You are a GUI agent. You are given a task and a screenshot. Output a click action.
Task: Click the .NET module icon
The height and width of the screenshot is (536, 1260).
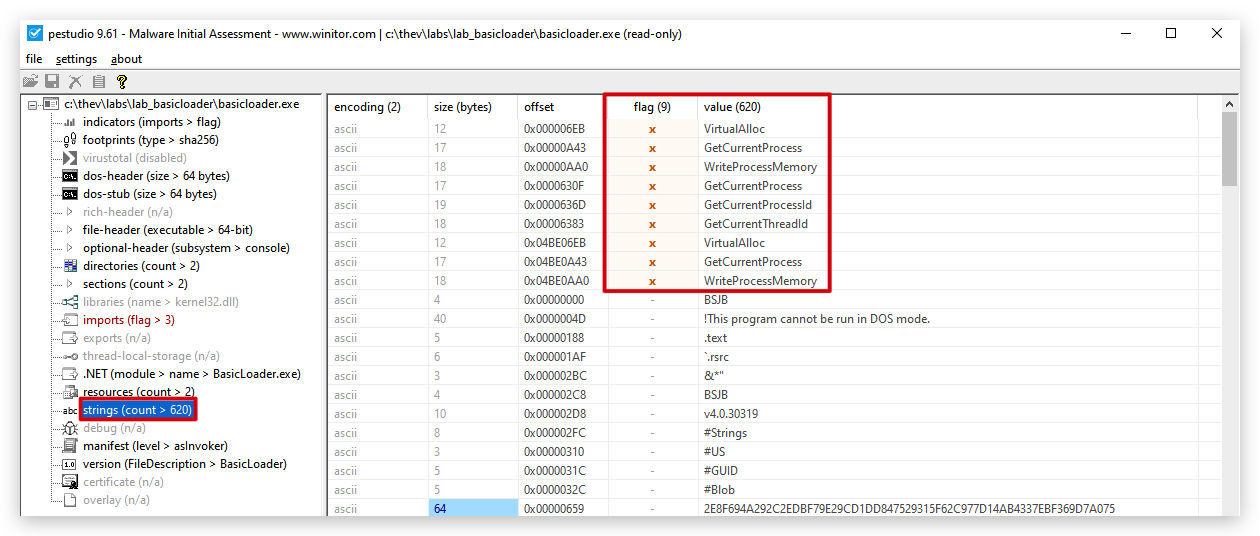click(x=70, y=374)
